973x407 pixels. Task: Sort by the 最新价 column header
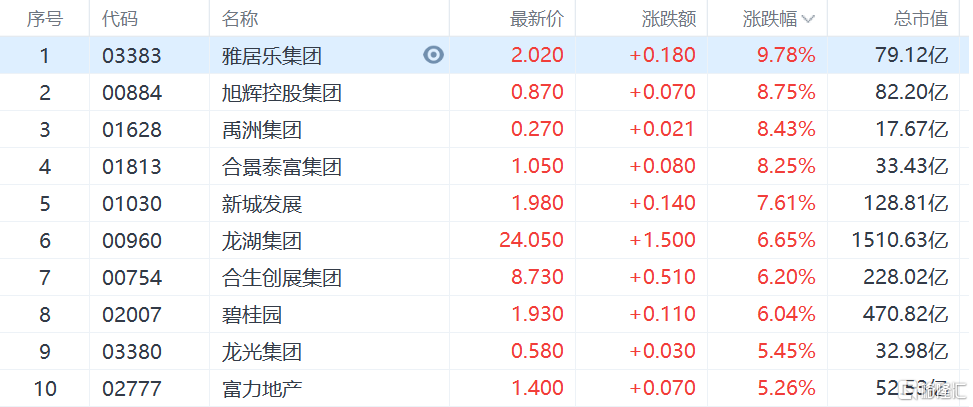[x=536, y=19]
